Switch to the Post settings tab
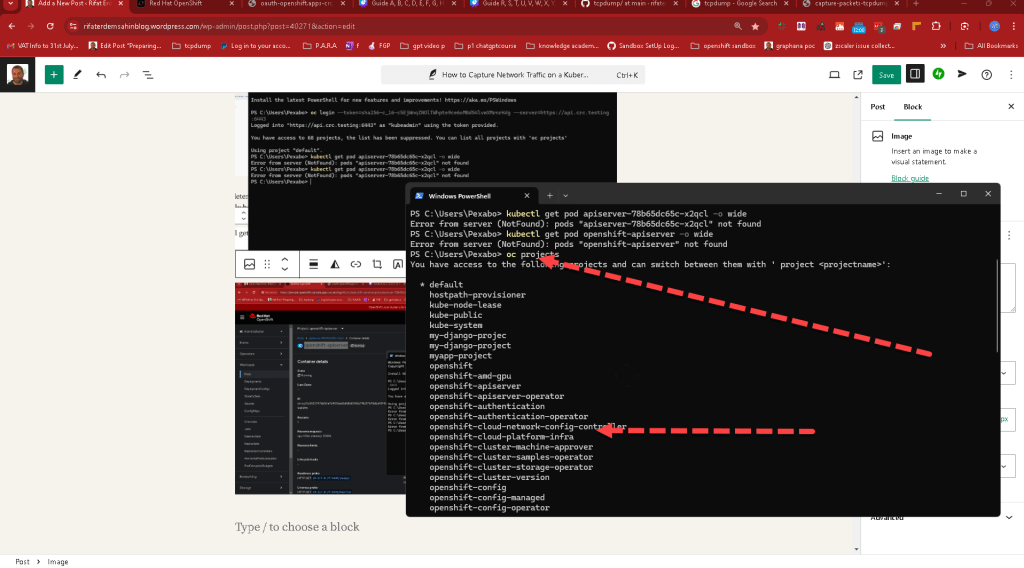 [878, 106]
